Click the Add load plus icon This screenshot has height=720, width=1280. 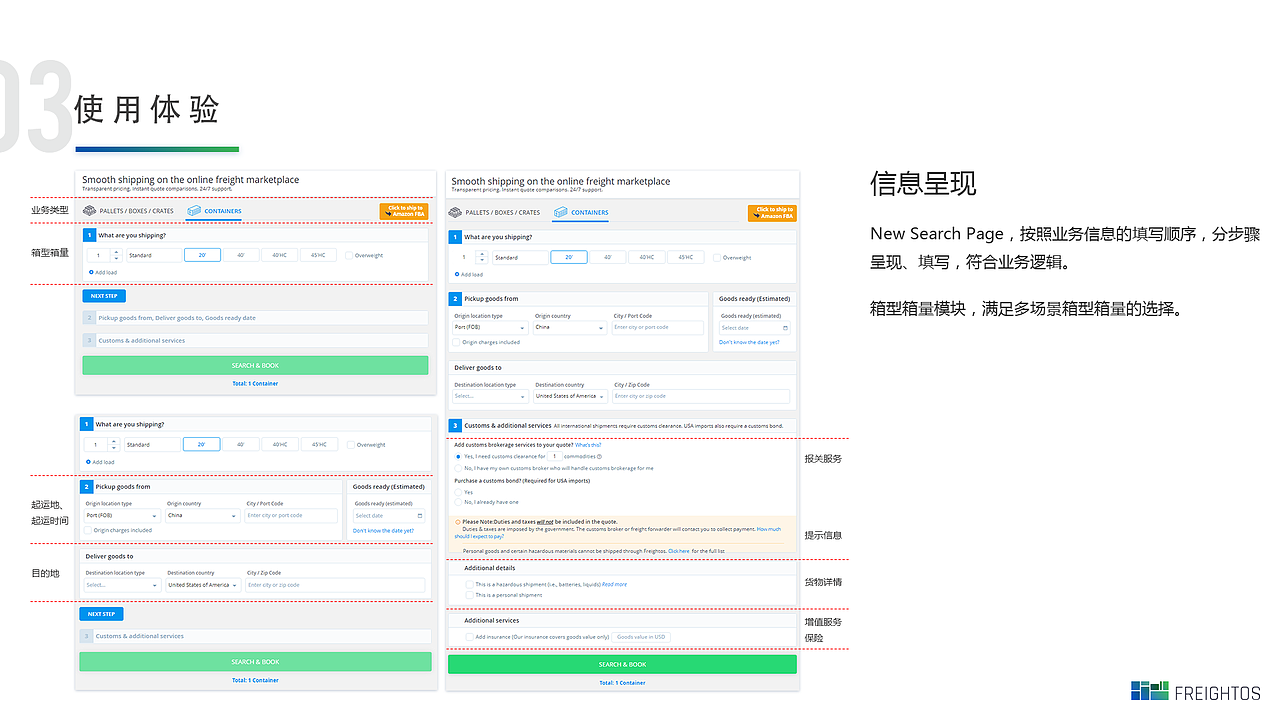point(457,274)
